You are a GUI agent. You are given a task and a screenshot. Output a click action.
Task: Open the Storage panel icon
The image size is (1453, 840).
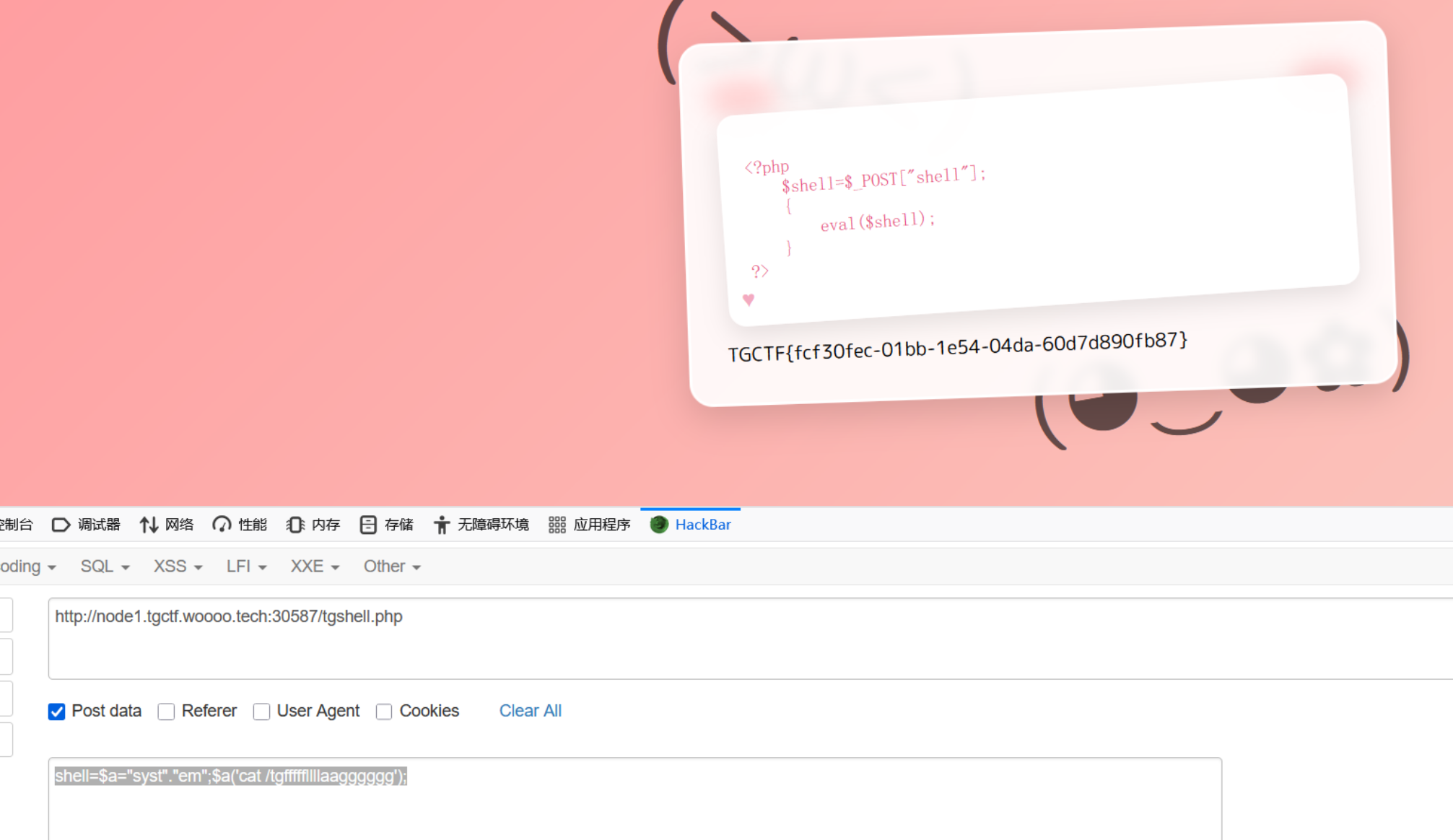pos(368,525)
